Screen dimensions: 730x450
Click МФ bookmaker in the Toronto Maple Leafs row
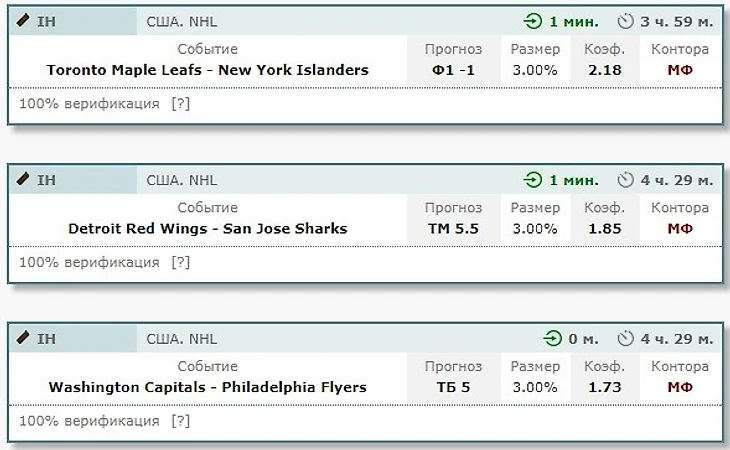[680, 70]
